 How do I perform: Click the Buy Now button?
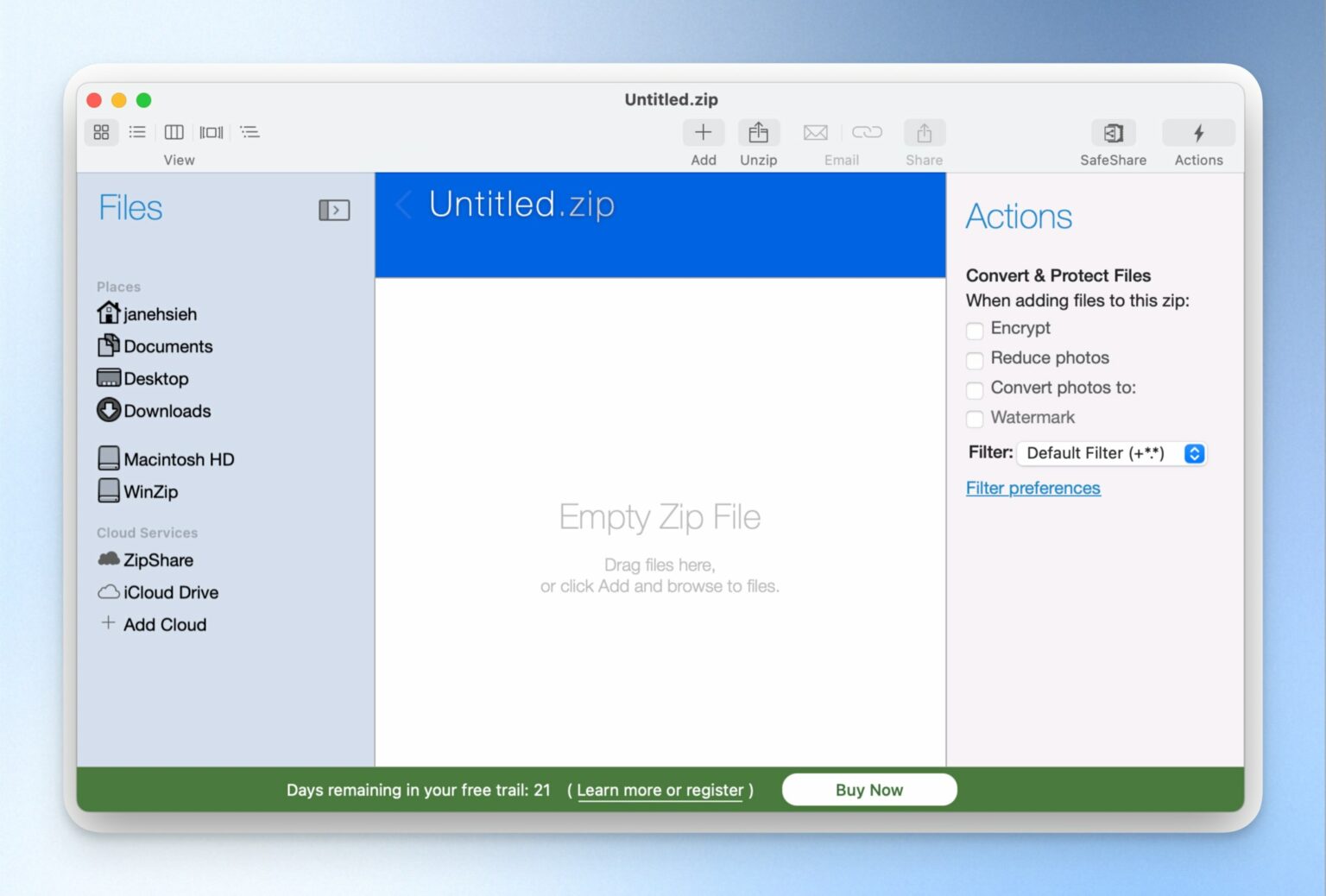[x=868, y=790]
